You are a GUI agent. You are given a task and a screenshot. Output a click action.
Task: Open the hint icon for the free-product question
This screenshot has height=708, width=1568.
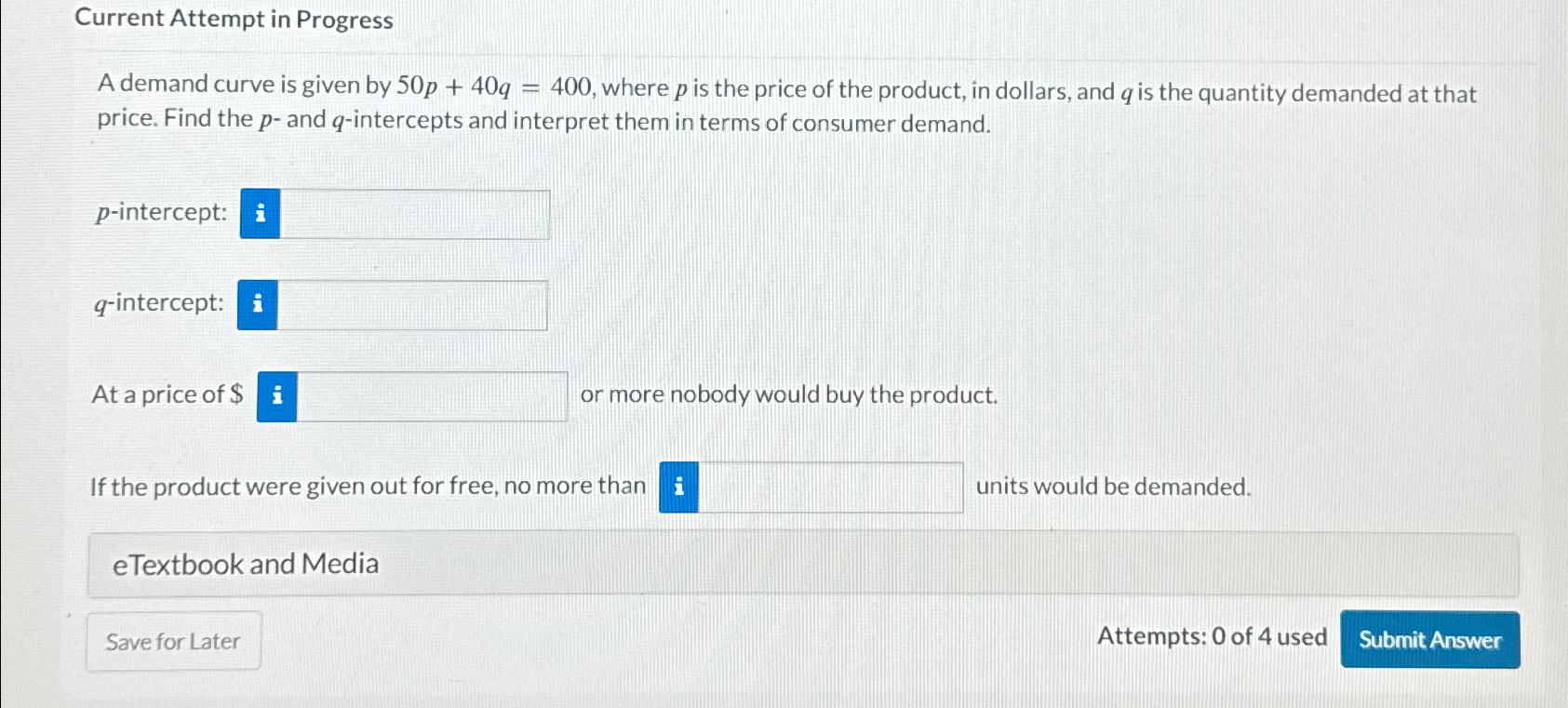click(x=678, y=486)
